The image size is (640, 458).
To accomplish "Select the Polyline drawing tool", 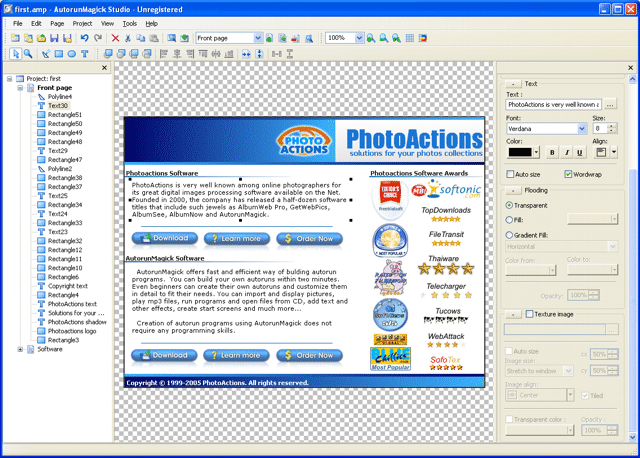I will pos(46,53).
